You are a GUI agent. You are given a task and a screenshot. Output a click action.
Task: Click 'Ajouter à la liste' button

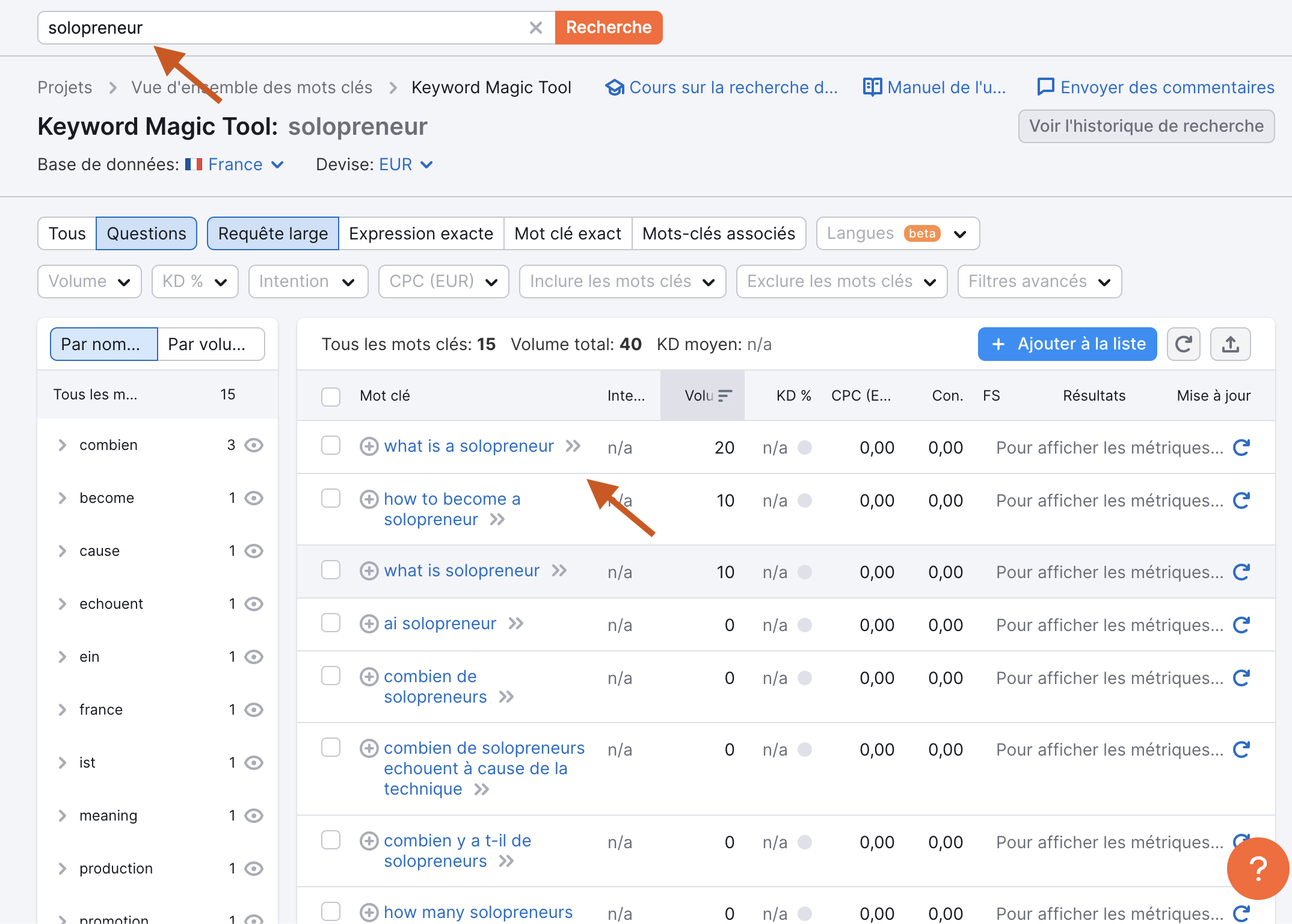pyautogui.click(x=1066, y=343)
